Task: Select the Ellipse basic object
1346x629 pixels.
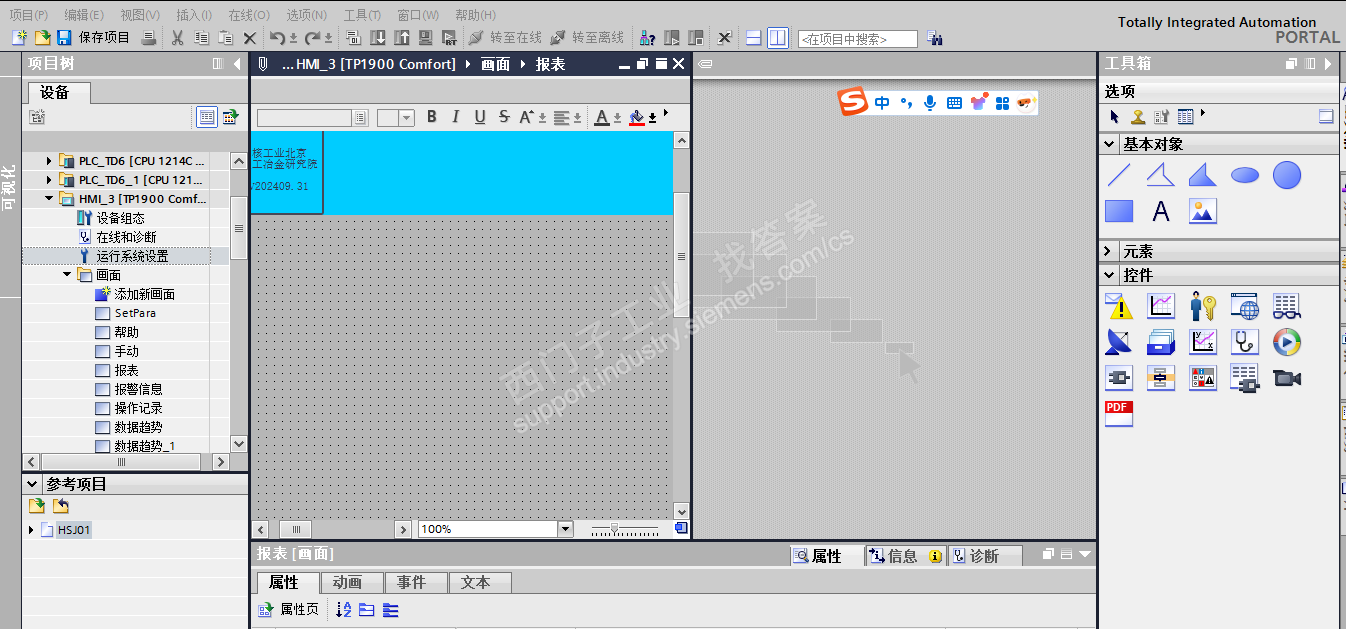Action: click(1245, 176)
